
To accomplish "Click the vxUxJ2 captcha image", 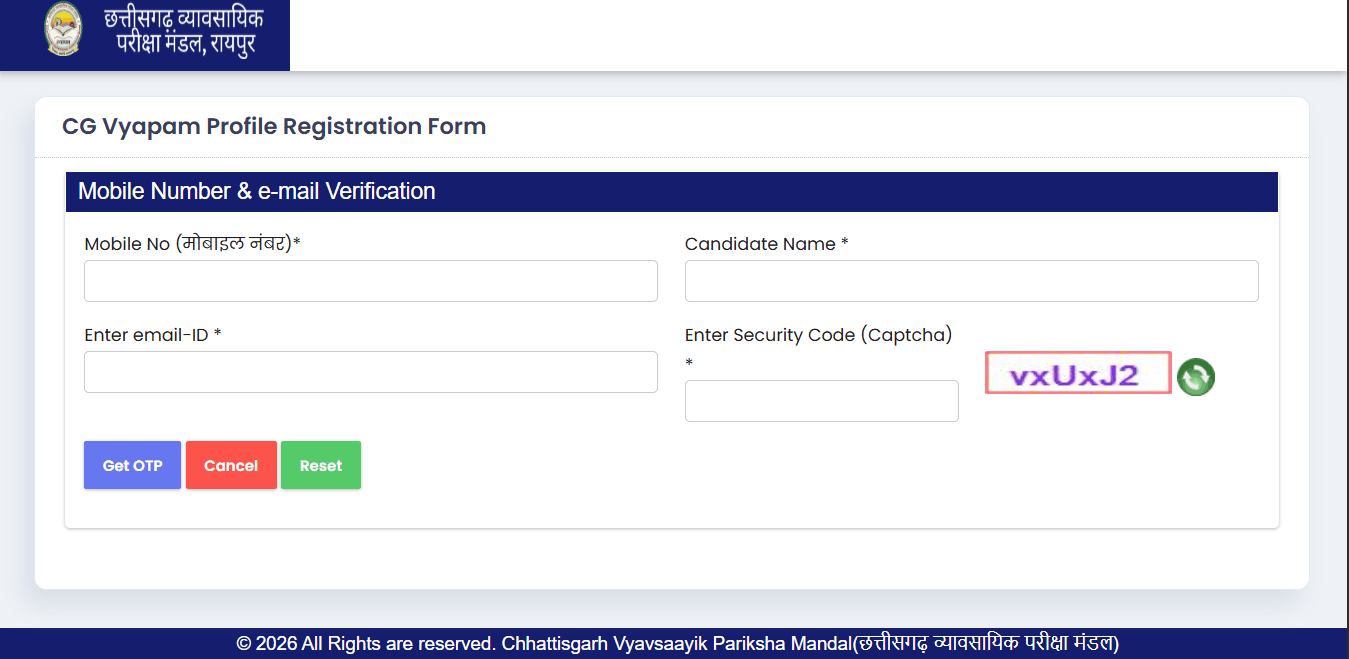I will point(1078,372).
